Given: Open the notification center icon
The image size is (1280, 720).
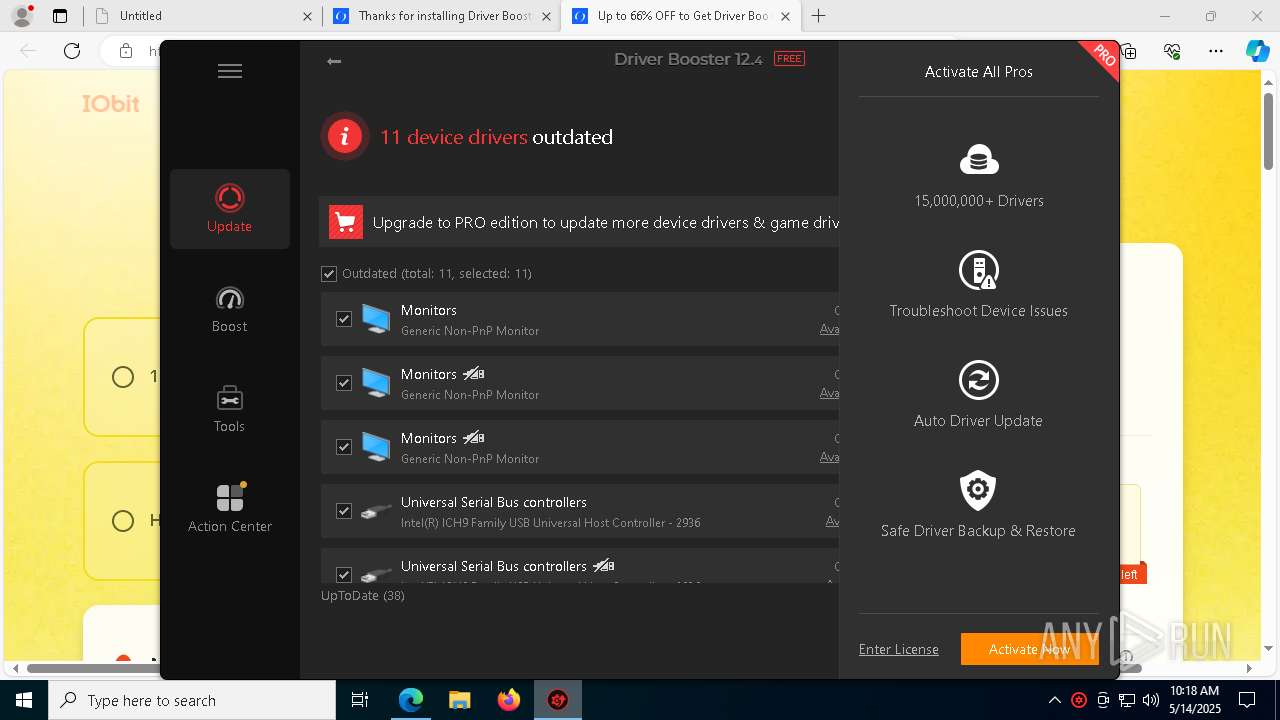Looking at the screenshot, I should tap(1247, 701).
